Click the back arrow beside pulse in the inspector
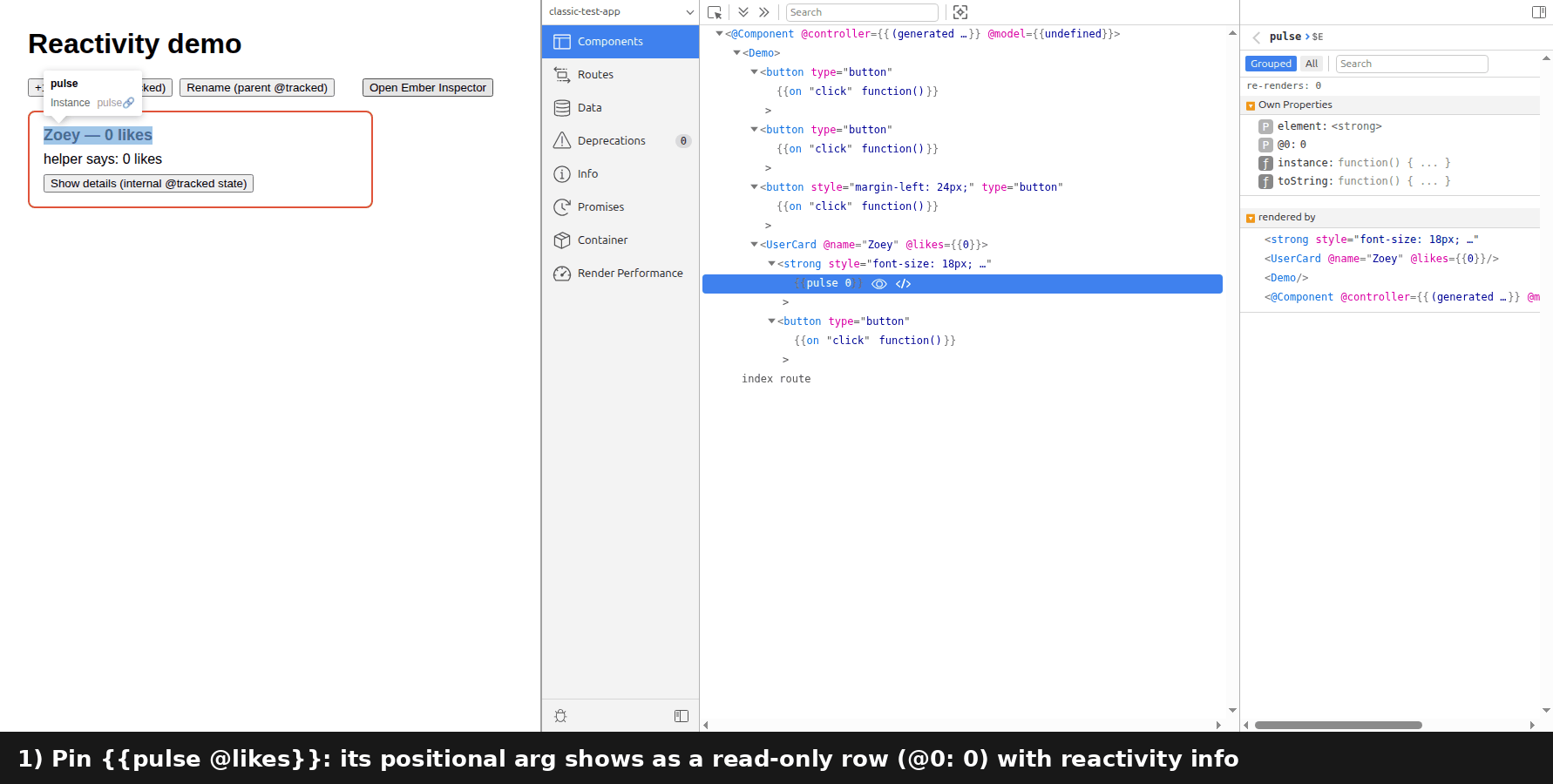Viewport: 1553px width, 784px height. pos(1257,37)
